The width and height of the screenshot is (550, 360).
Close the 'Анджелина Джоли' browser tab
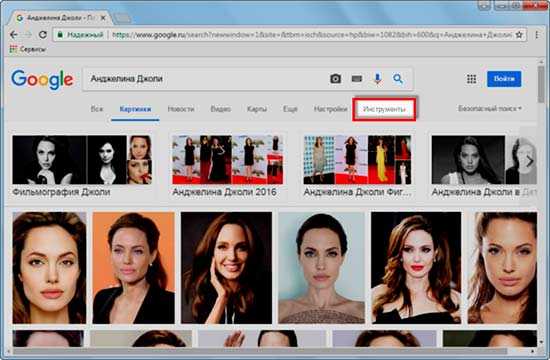coord(103,18)
